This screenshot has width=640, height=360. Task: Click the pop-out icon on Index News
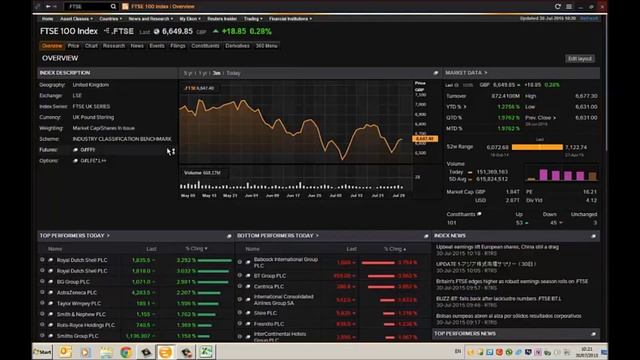click(593, 236)
